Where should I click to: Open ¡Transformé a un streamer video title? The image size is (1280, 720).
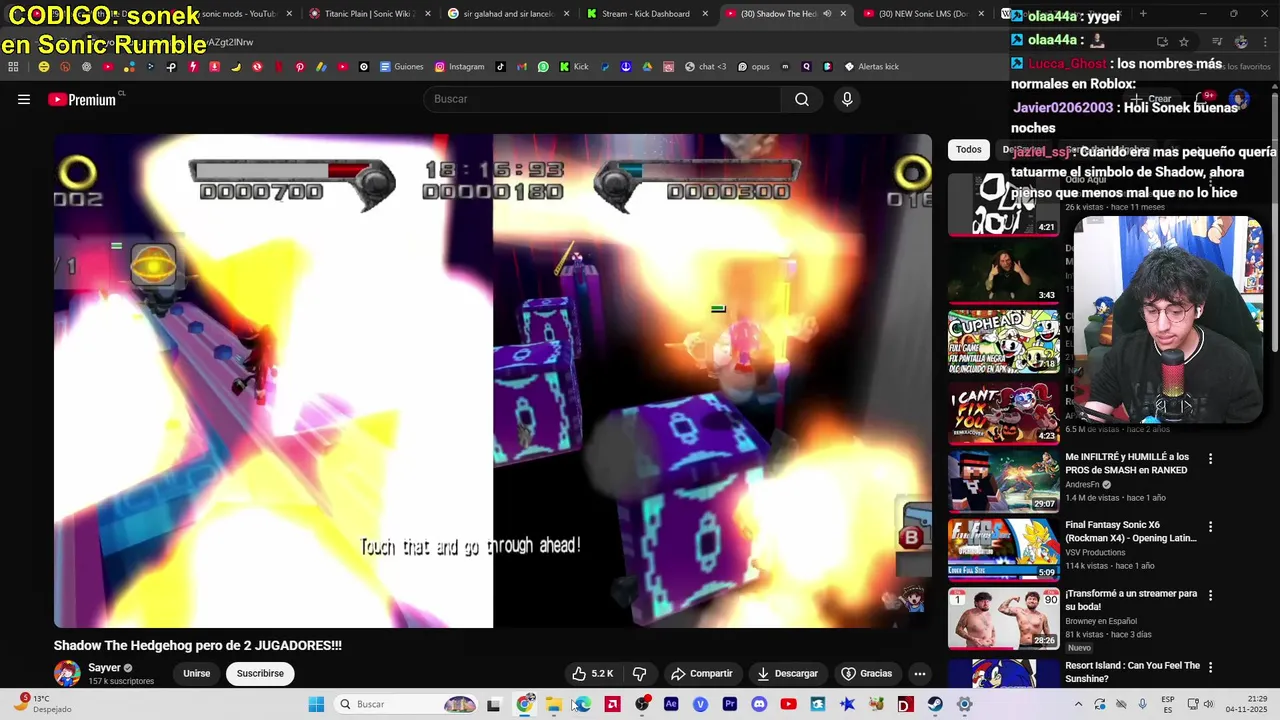(1130, 599)
